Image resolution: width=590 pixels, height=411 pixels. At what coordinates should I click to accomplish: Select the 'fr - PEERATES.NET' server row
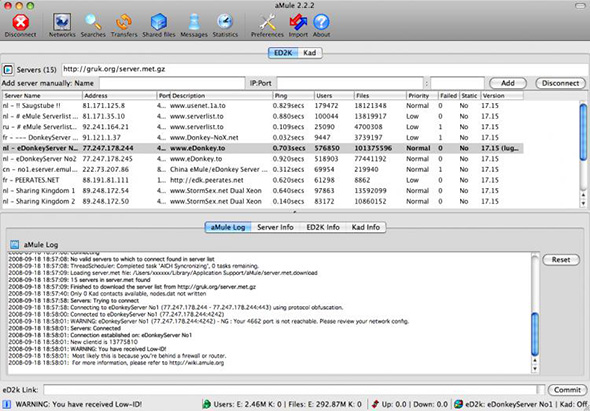point(263,180)
